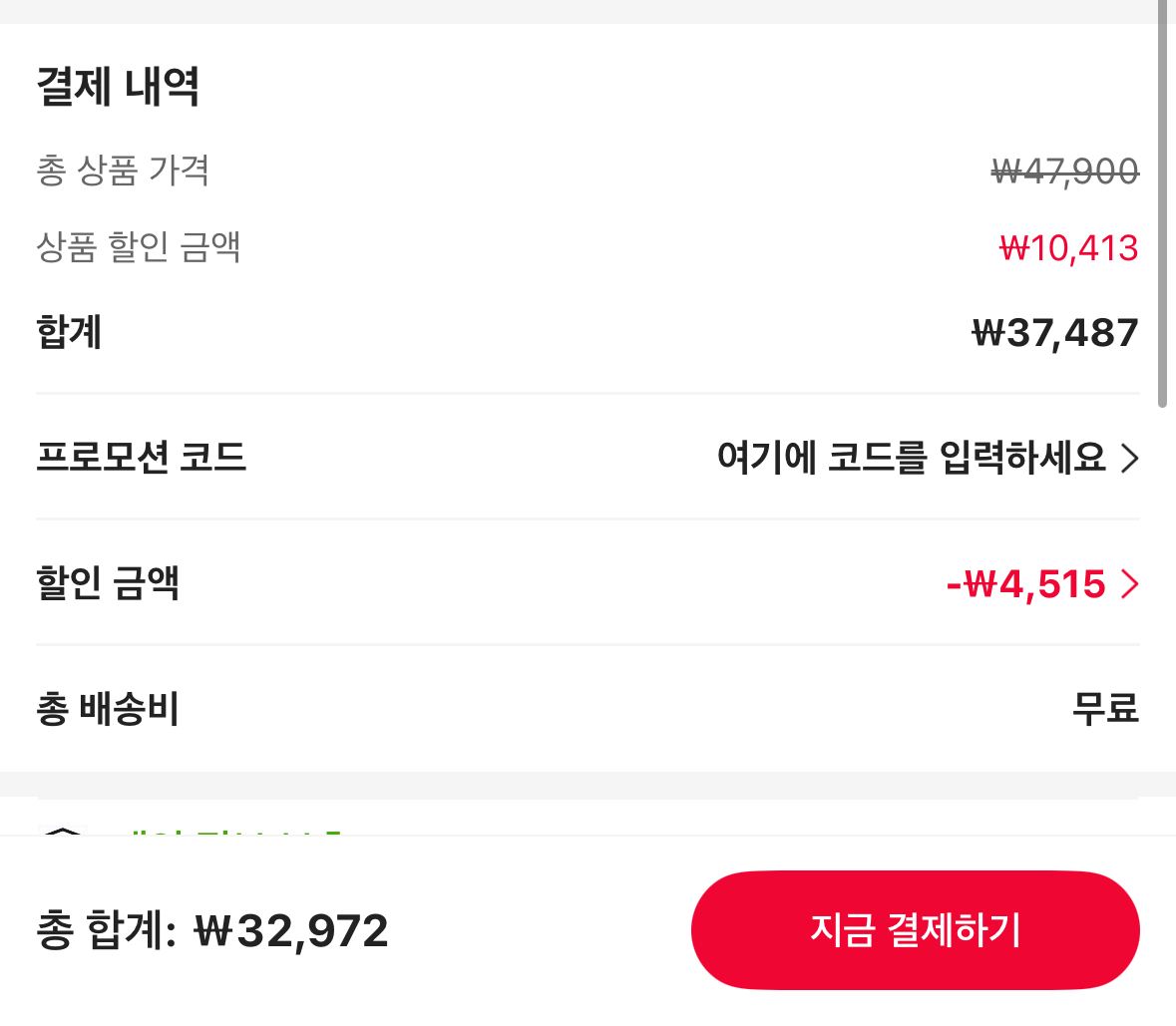Click the 무료 free shipping label
This screenshot has height=1026, width=1176.
[x=1105, y=708]
